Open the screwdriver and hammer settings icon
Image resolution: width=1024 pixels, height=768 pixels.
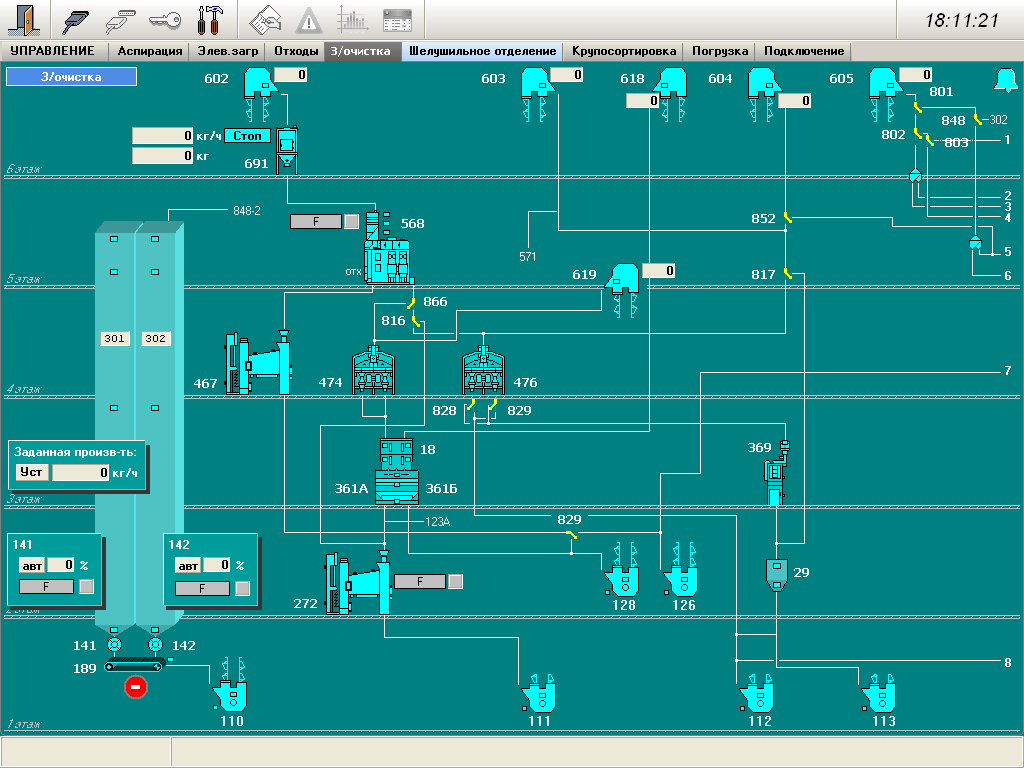click(209, 19)
